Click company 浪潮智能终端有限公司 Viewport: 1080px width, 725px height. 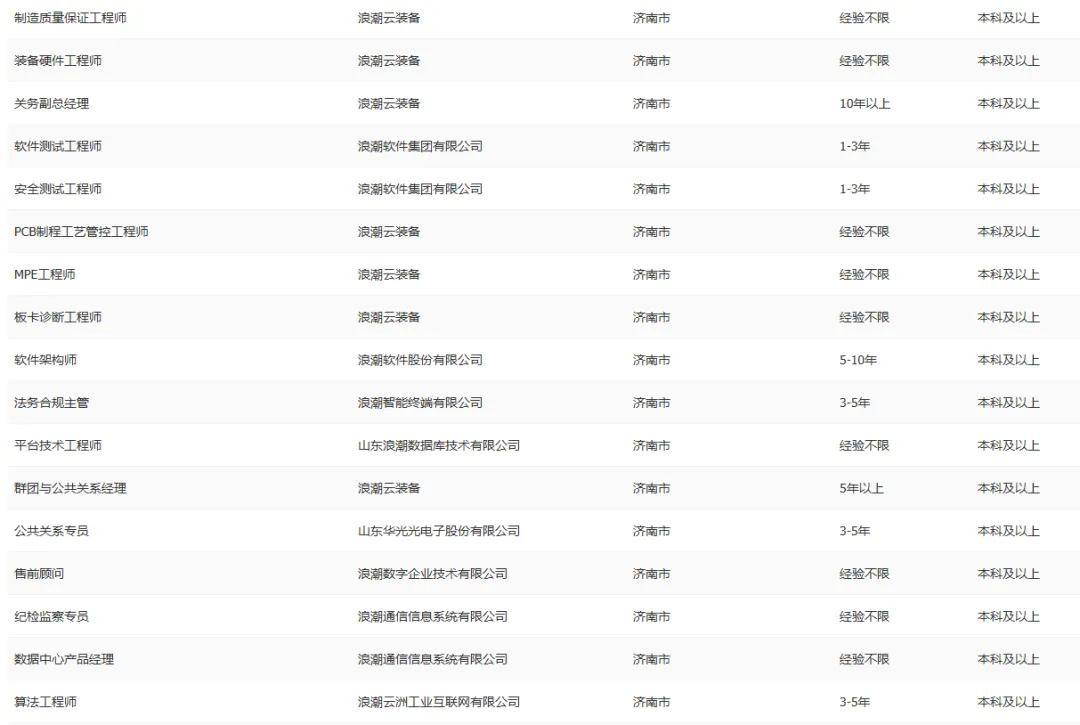point(420,402)
